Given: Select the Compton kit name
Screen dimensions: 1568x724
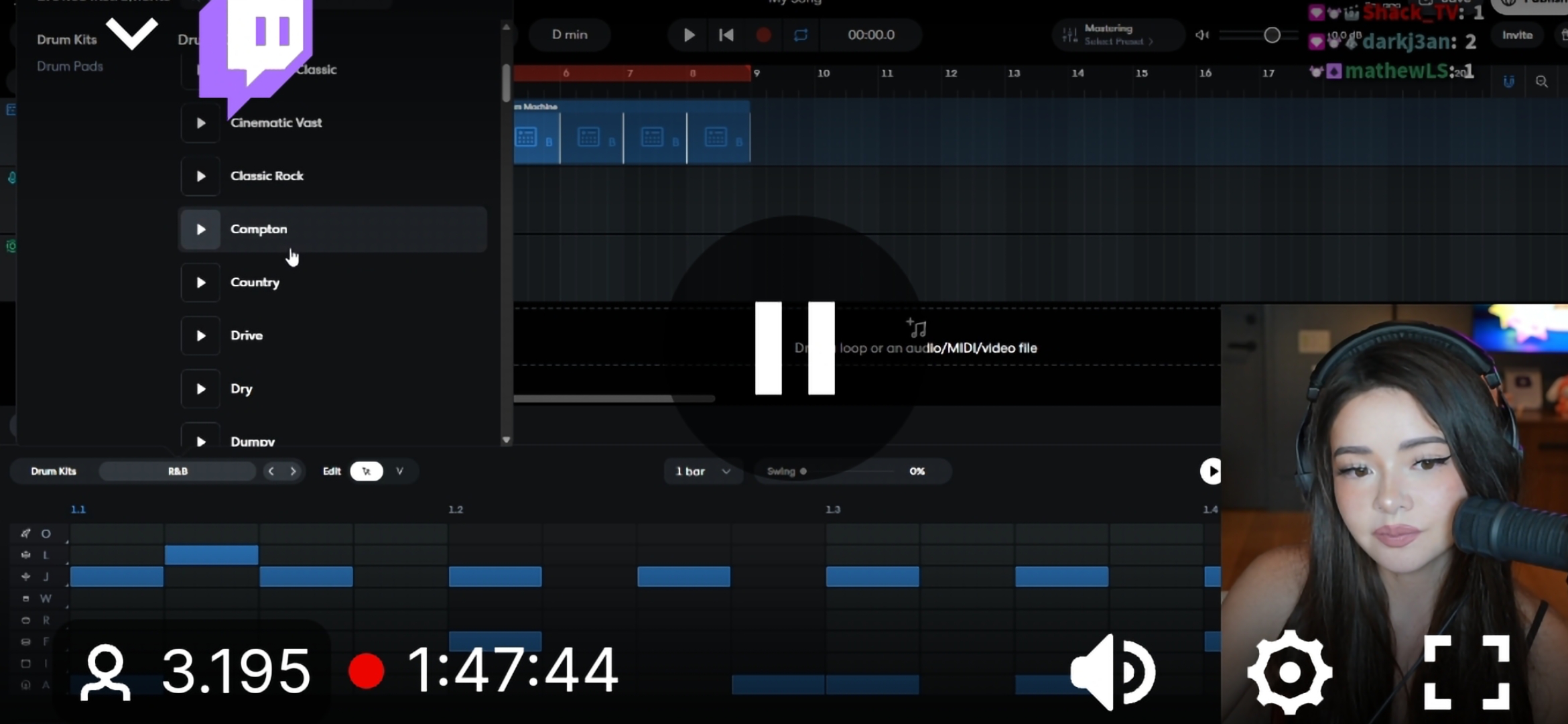Looking at the screenshot, I should (x=259, y=229).
